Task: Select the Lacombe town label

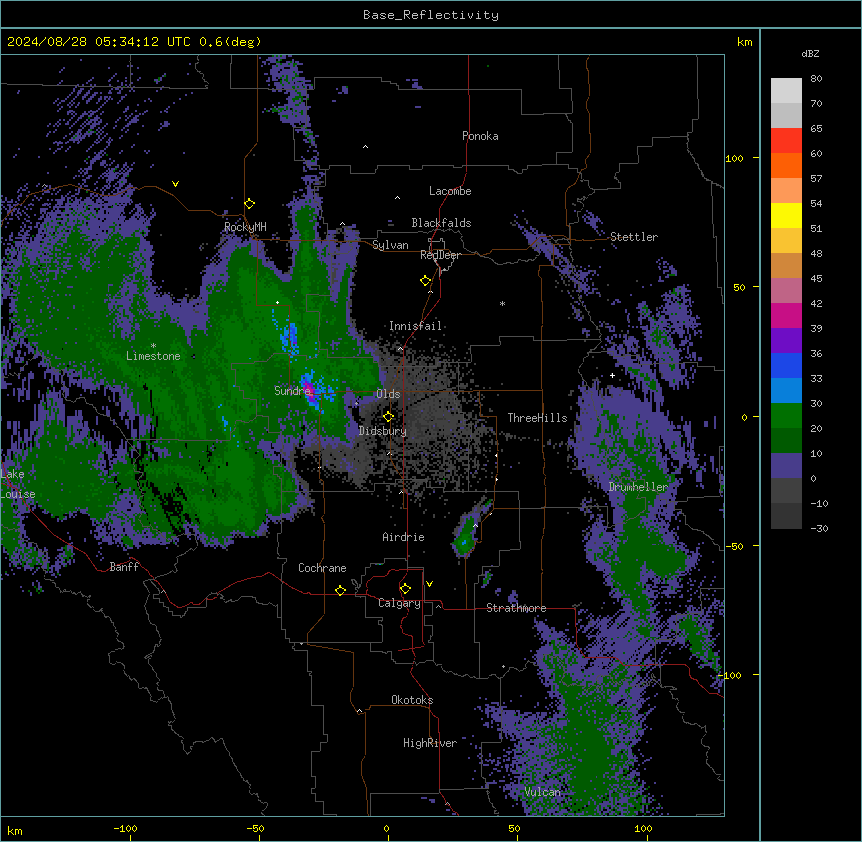Action: coord(450,191)
